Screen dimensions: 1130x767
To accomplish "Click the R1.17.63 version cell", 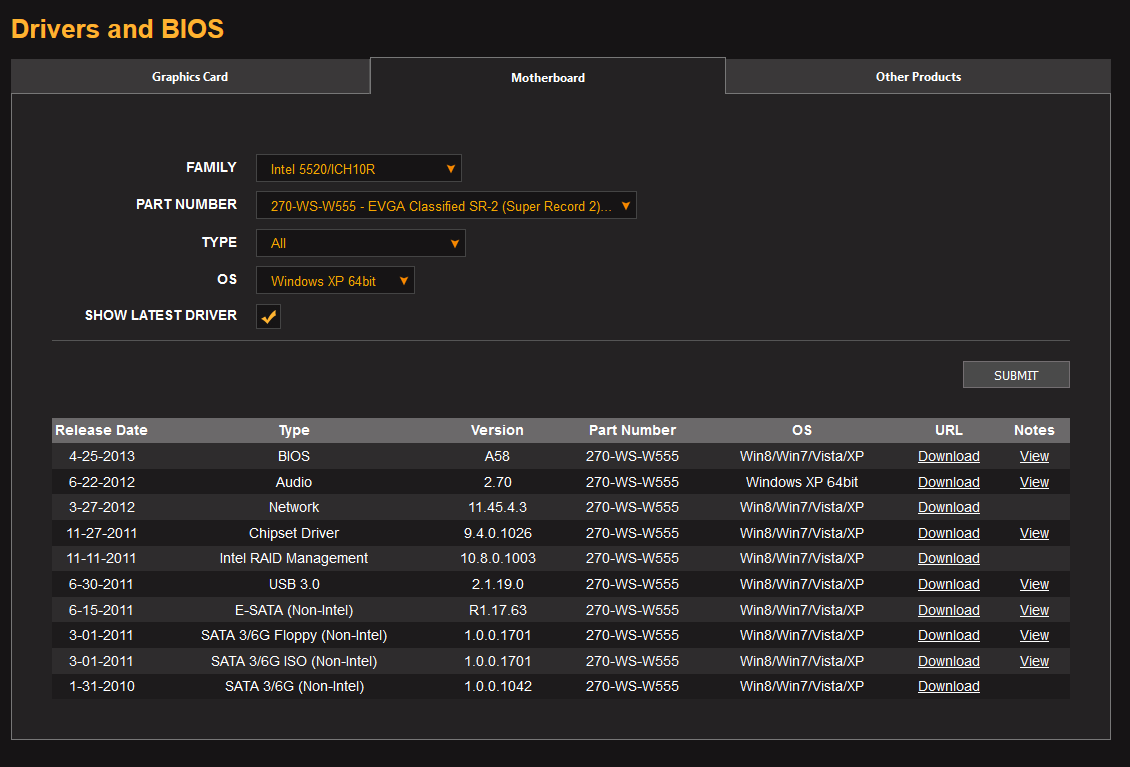I will coord(497,611).
